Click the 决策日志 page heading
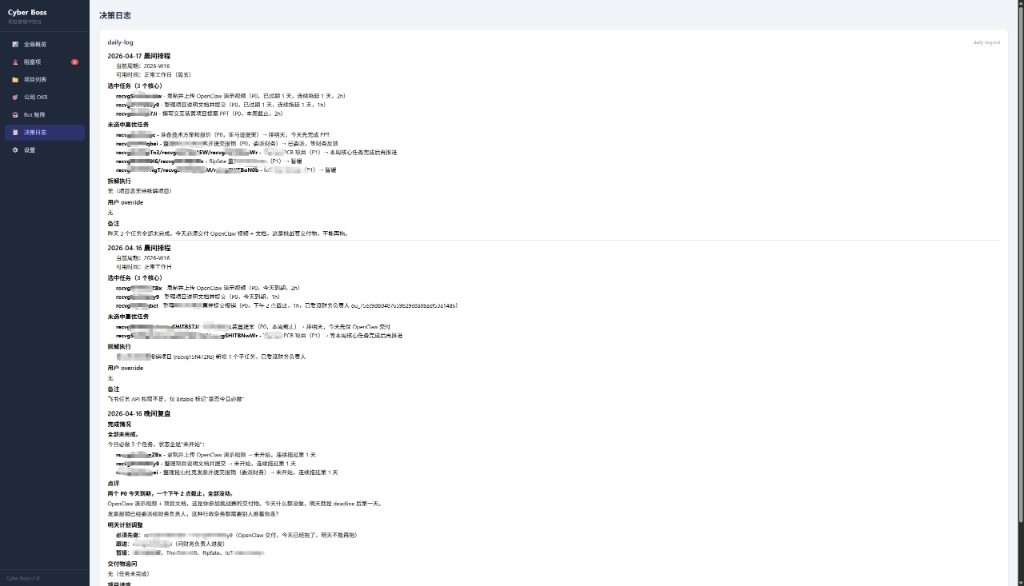Image resolution: width=1024 pixels, height=586 pixels. (115, 15)
